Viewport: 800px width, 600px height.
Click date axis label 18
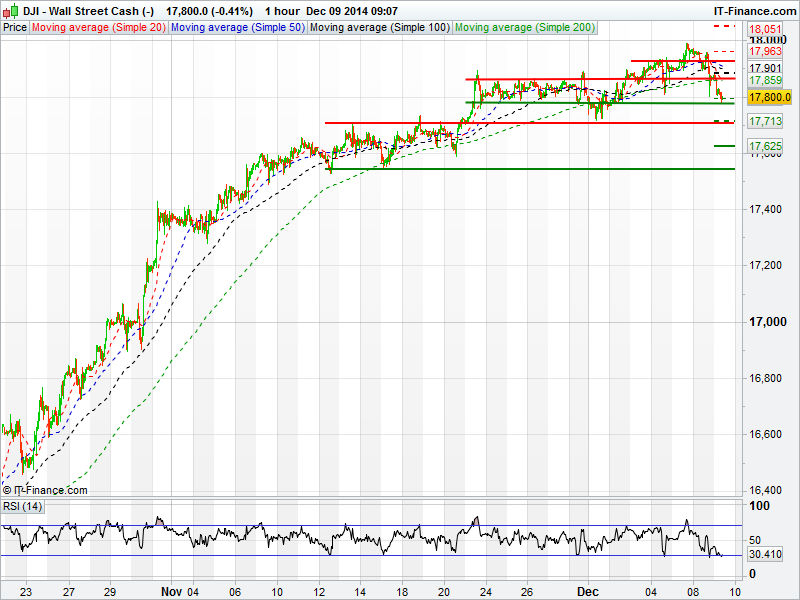click(x=402, y=592)
